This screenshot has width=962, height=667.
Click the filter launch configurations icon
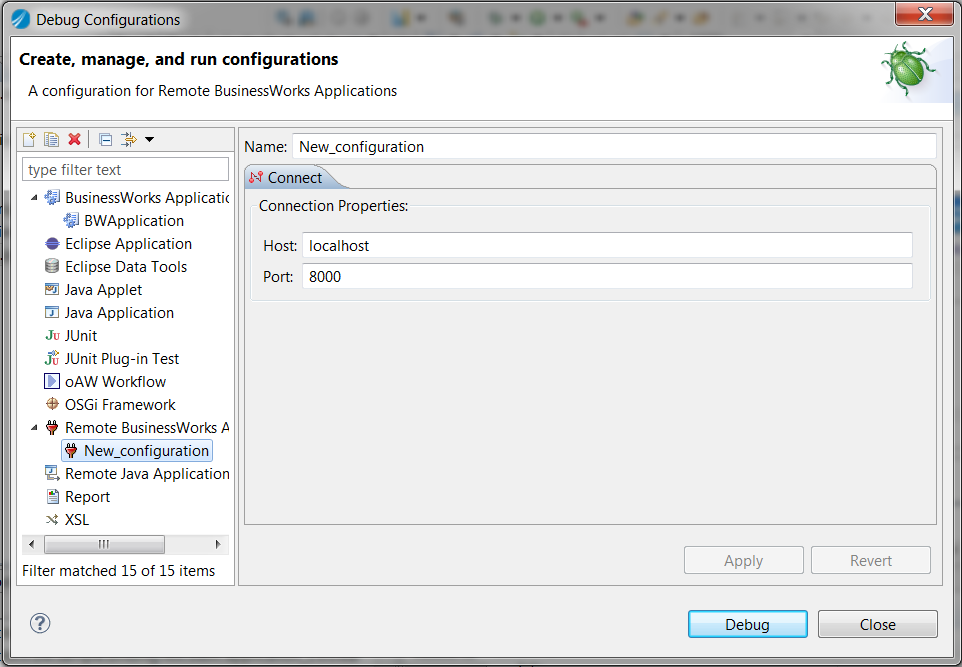tap(129, 139)
